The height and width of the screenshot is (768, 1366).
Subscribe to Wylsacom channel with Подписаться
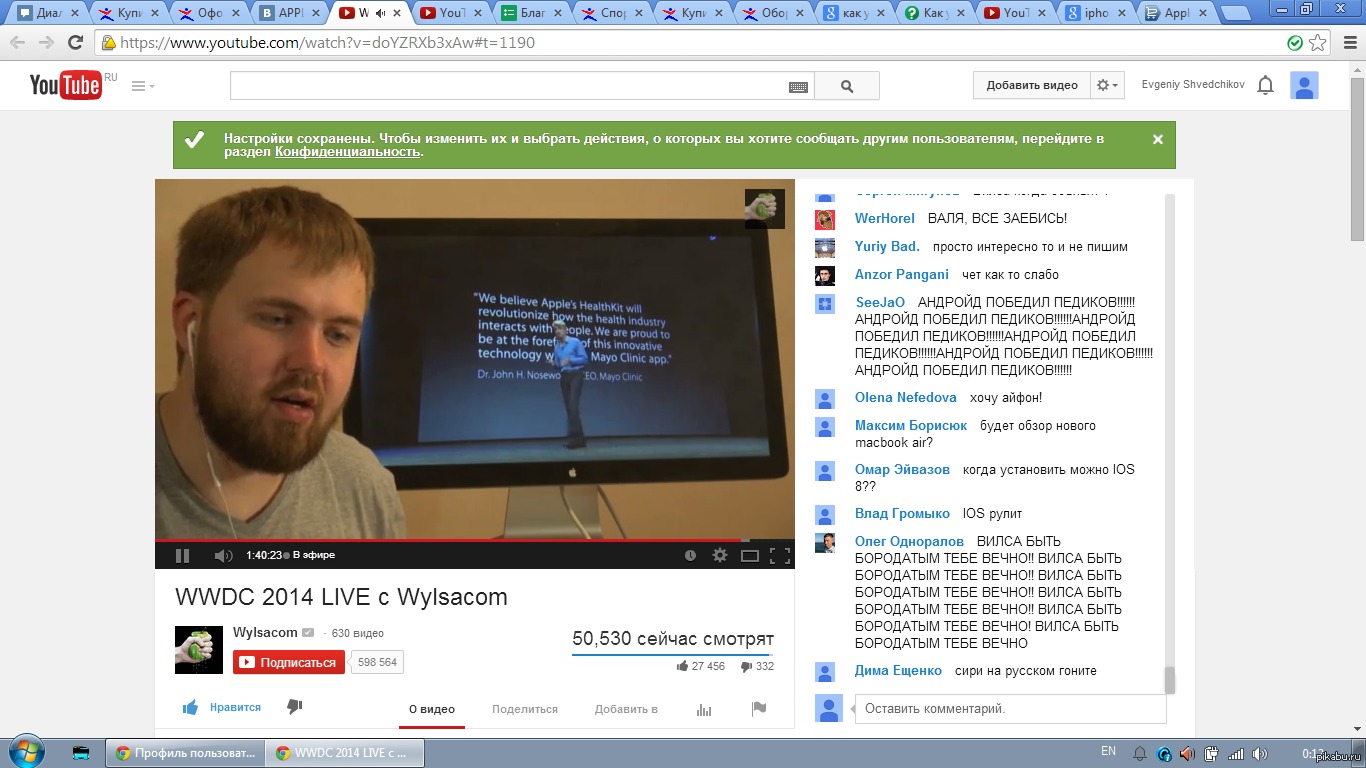(289, 662)
